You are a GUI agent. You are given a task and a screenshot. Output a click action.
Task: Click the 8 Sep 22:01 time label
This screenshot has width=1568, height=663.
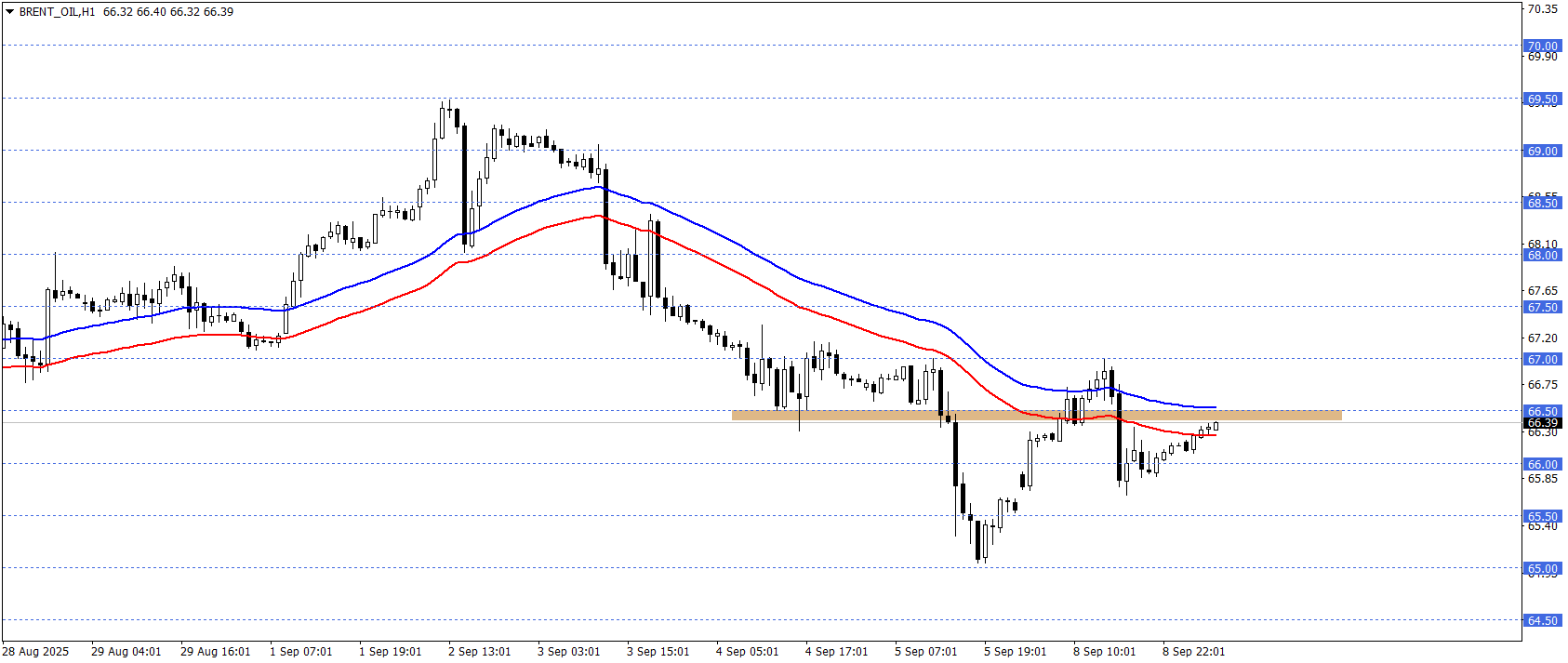(1193, 652)
